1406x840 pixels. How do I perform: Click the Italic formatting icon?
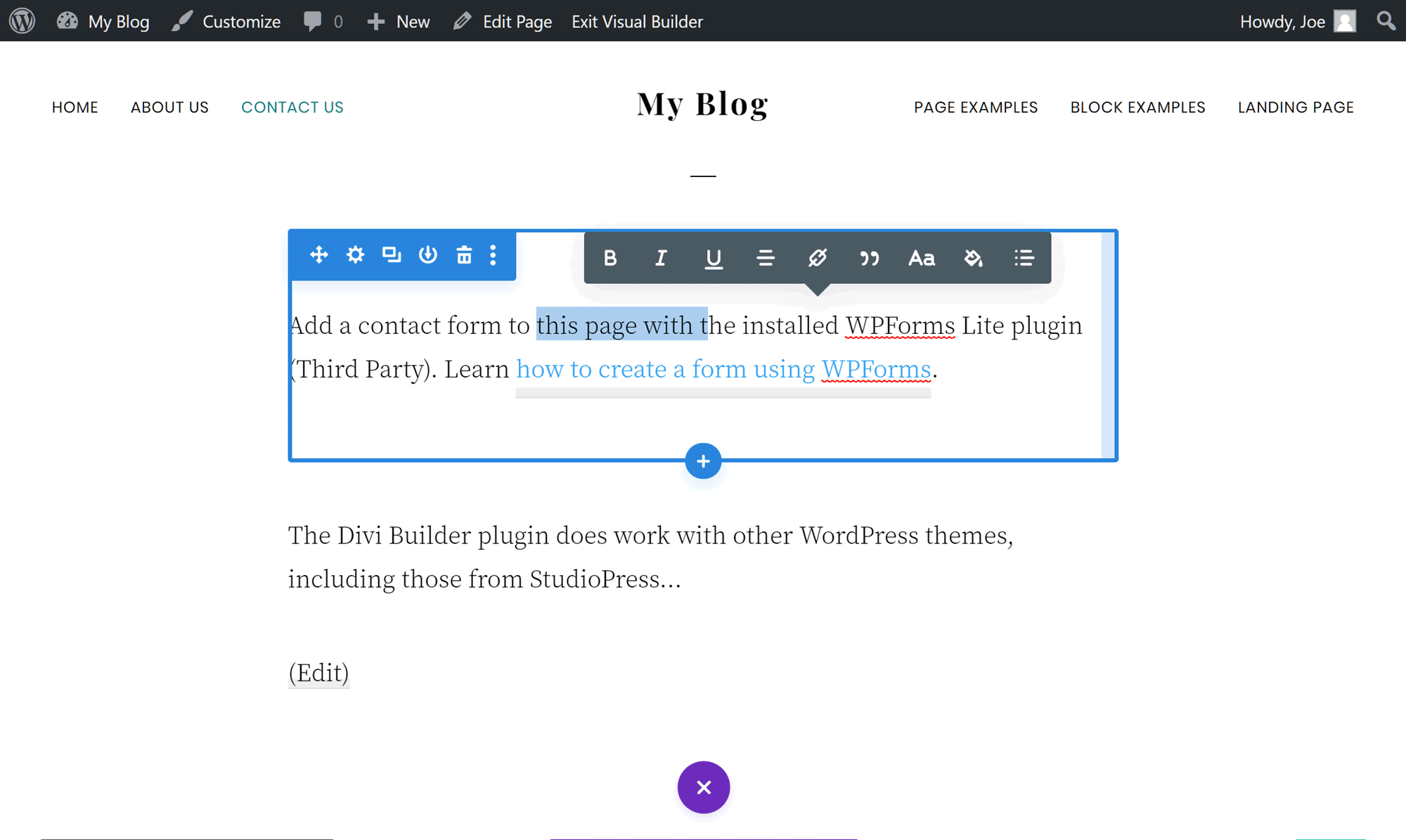(661, 257)
